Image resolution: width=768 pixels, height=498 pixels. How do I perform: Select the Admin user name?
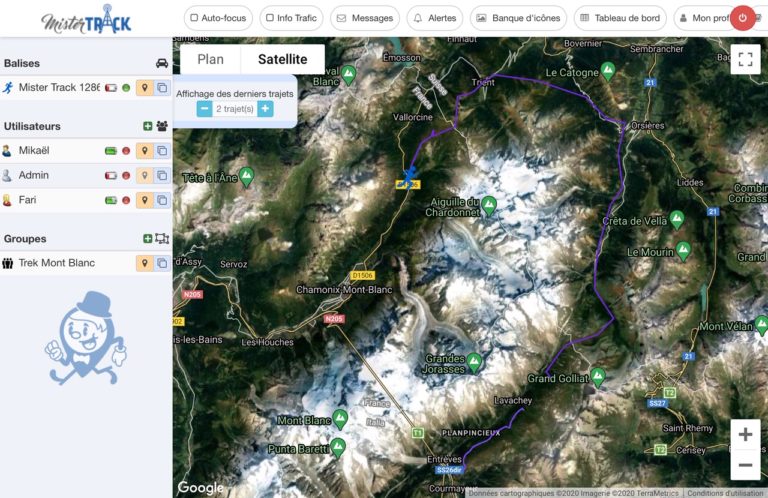point(33,175)
